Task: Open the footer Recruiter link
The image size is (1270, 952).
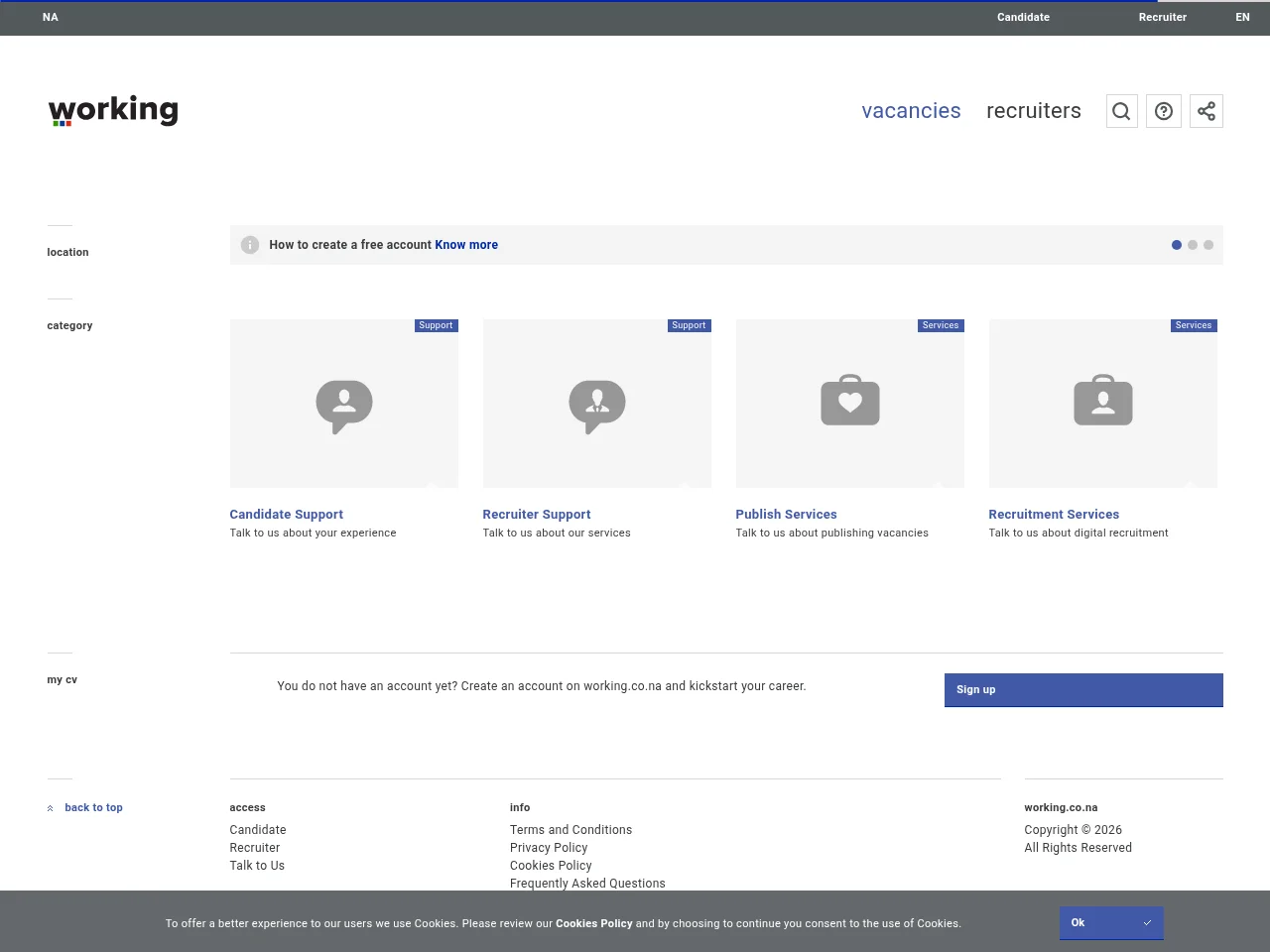Action: [255, 848]
